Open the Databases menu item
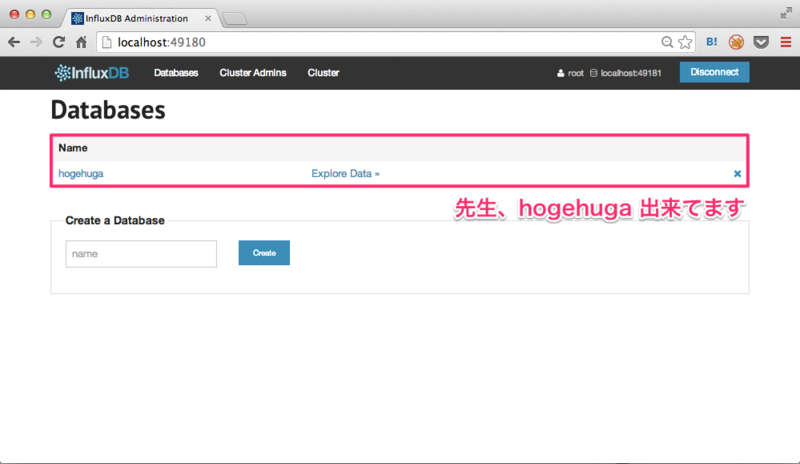The image size is (800, 464). [x=176, y=73]
